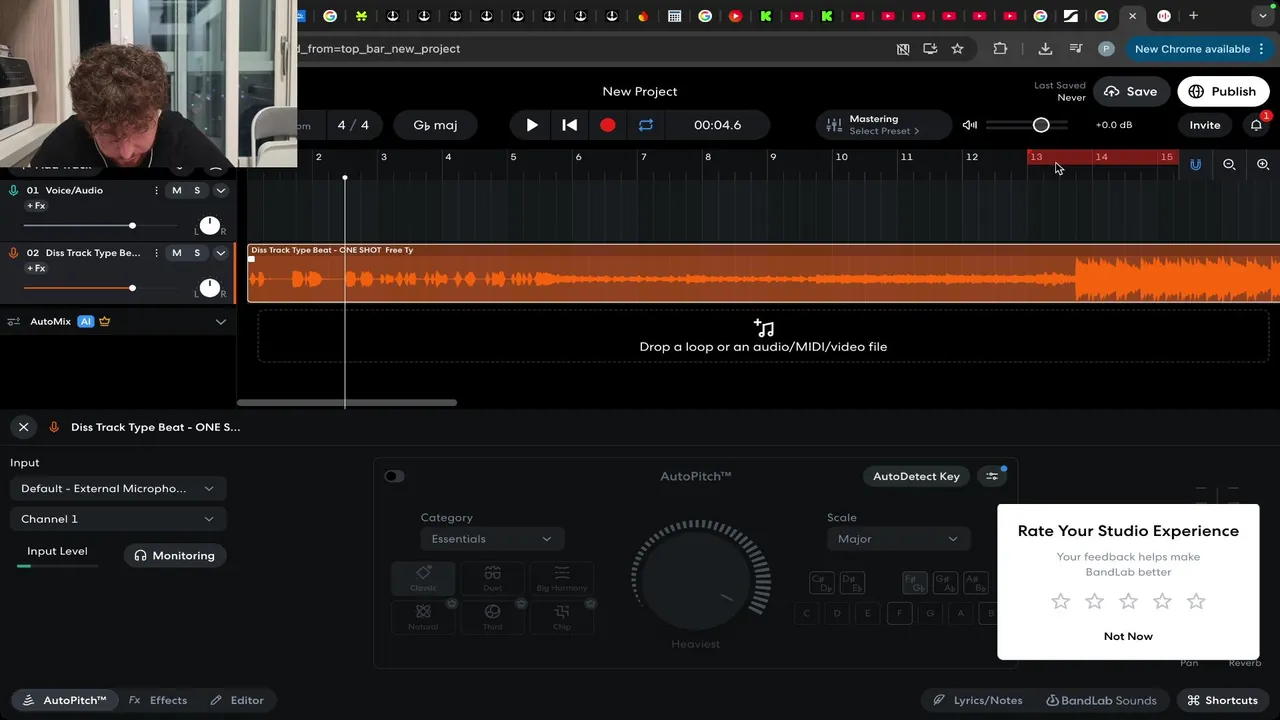Add Fx to the Voice/Audio track

[35, 206]
